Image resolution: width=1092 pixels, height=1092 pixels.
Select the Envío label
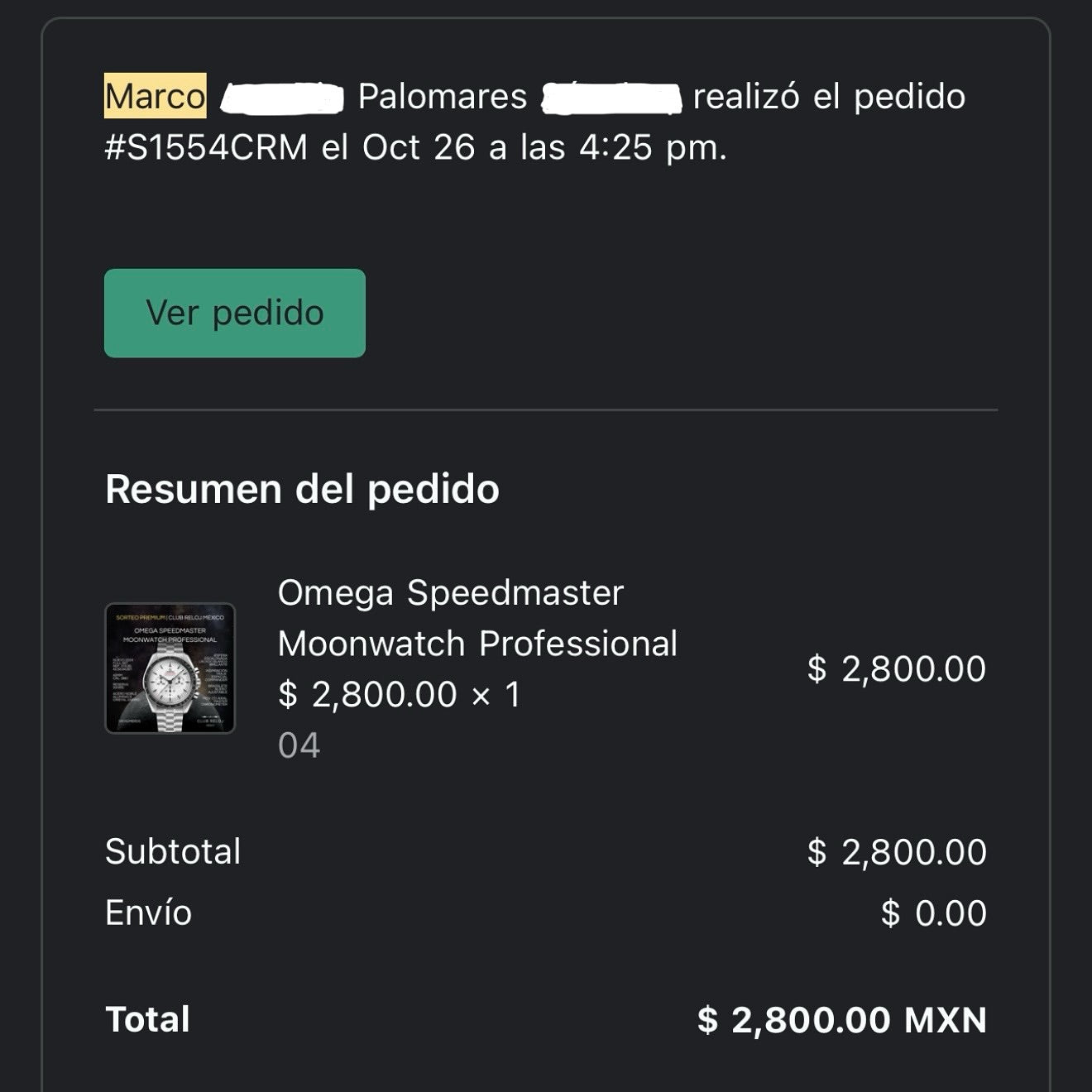pos(148,912)
